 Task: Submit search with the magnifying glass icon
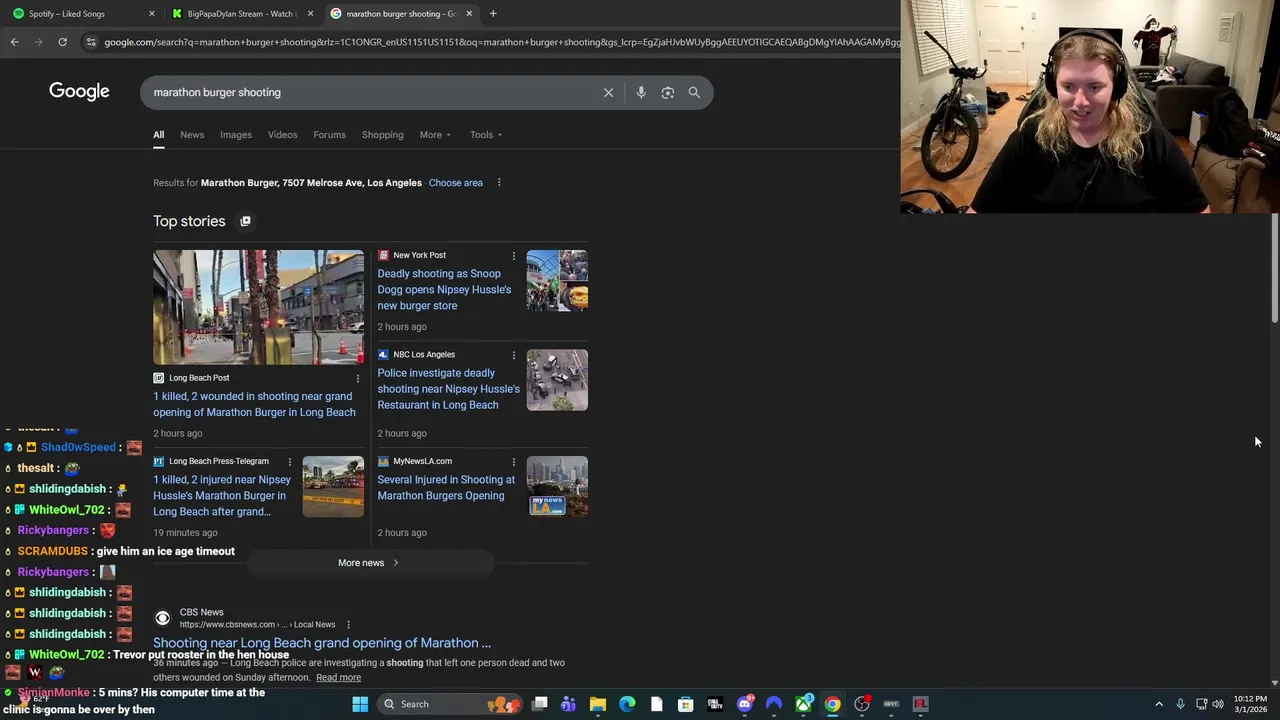pyautogui.click(x=694, y=92)
